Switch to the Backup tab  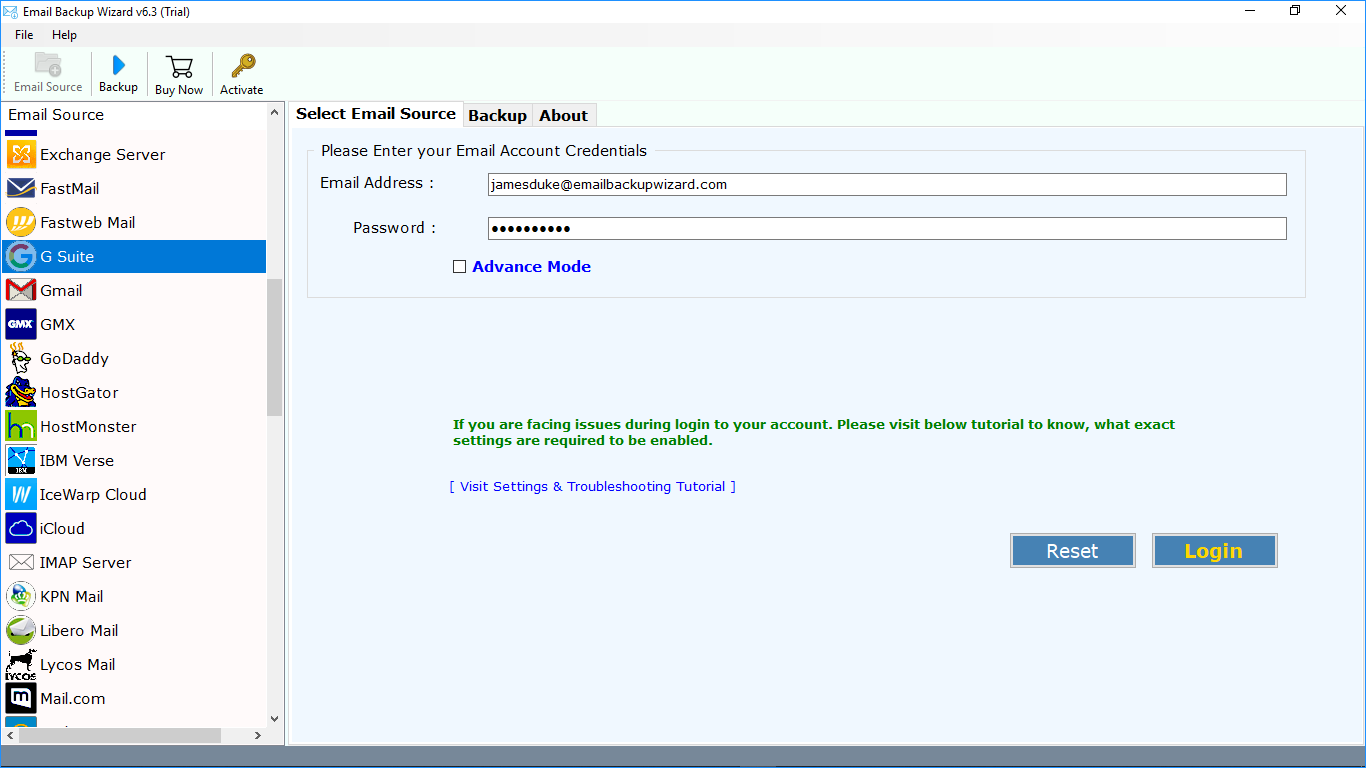pos(497,115)
